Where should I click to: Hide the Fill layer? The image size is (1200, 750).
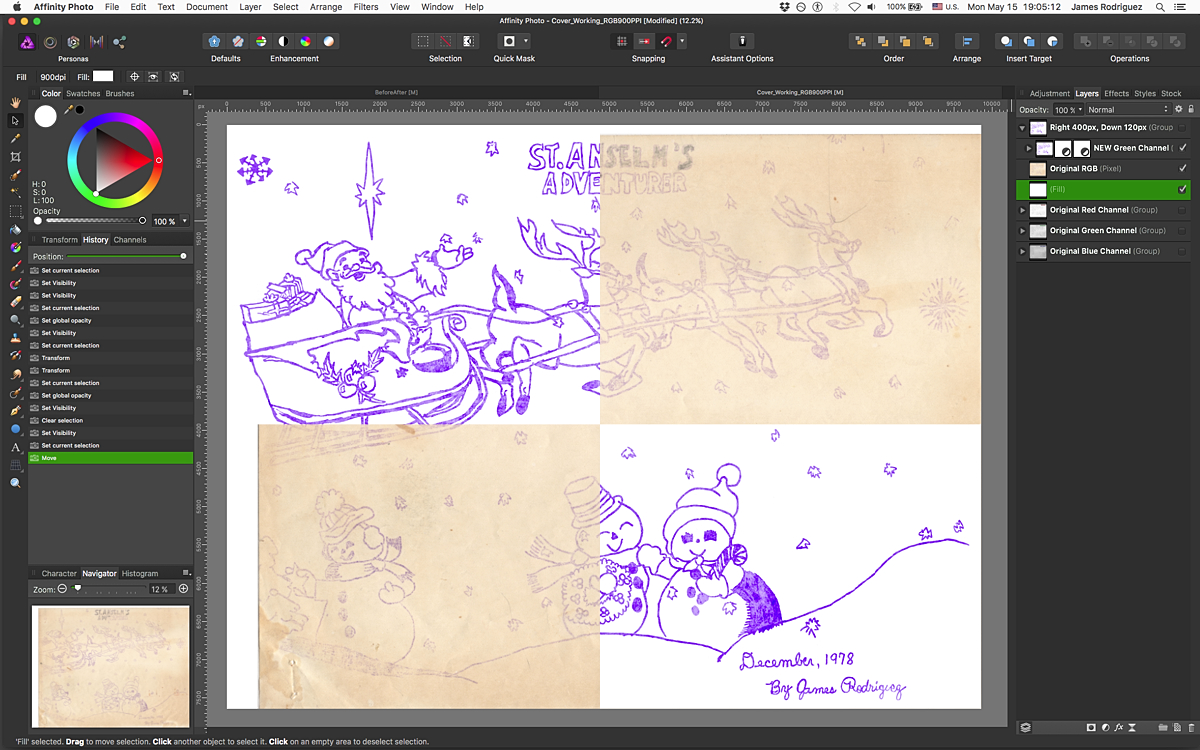click(x=1183, y=189)
